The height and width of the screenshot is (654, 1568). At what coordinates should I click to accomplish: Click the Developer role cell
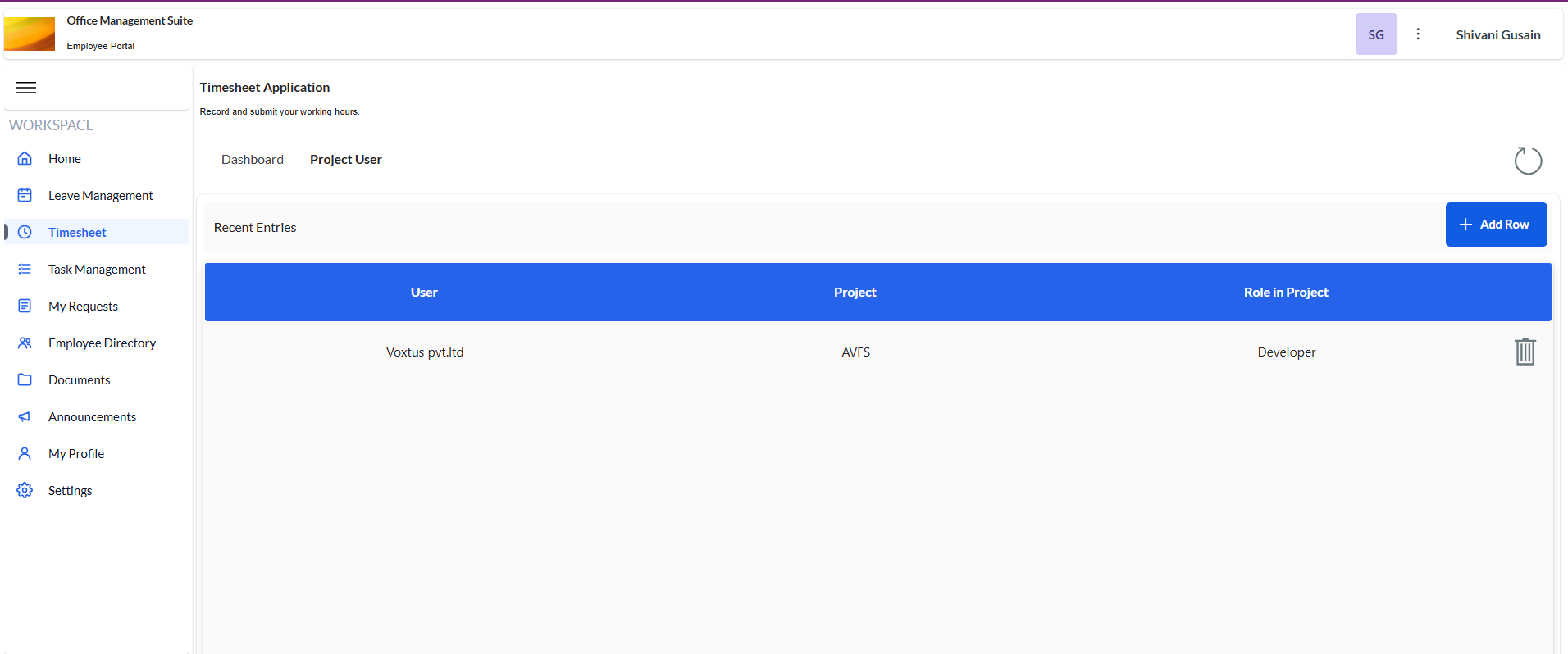coord(1287,352)
